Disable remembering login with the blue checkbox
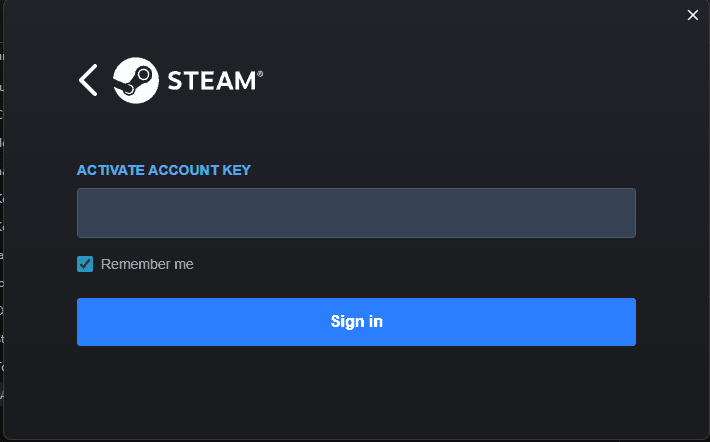The image size is (710, 442). 85,264
